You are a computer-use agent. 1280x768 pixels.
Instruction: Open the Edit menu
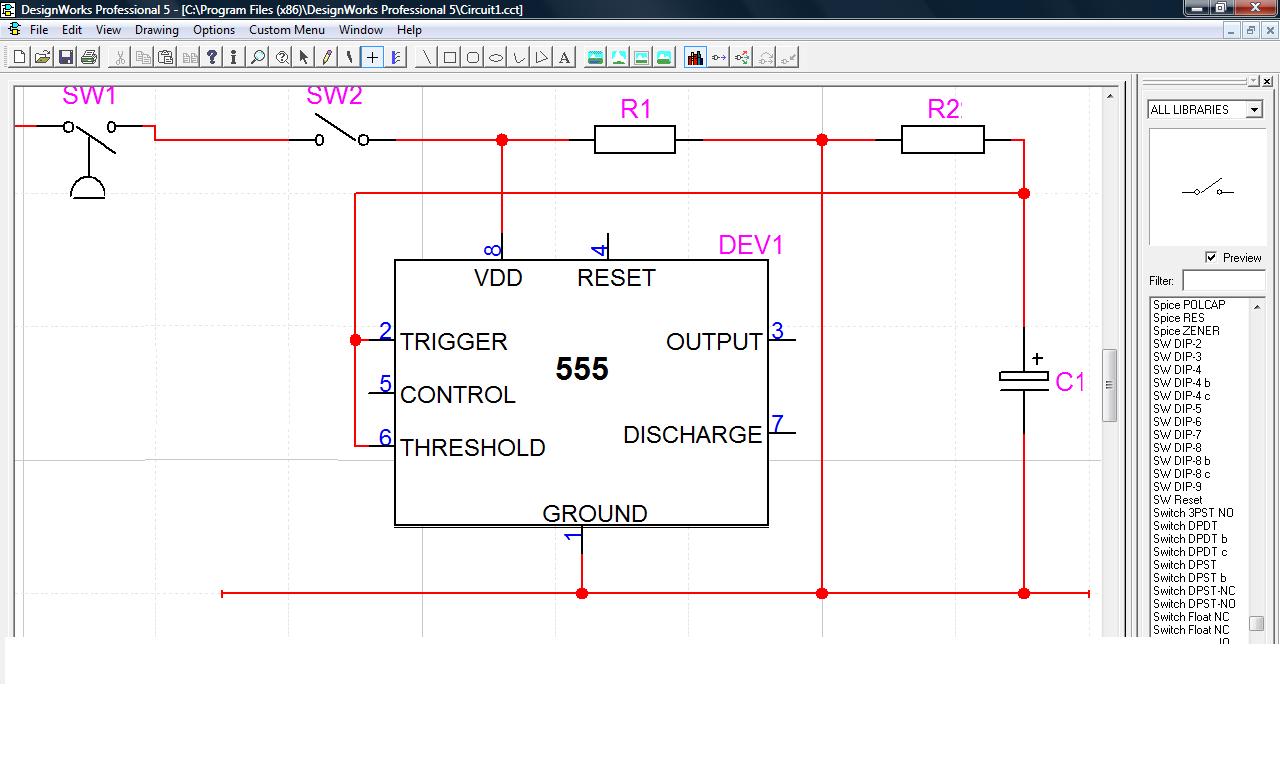pos(72,30)
